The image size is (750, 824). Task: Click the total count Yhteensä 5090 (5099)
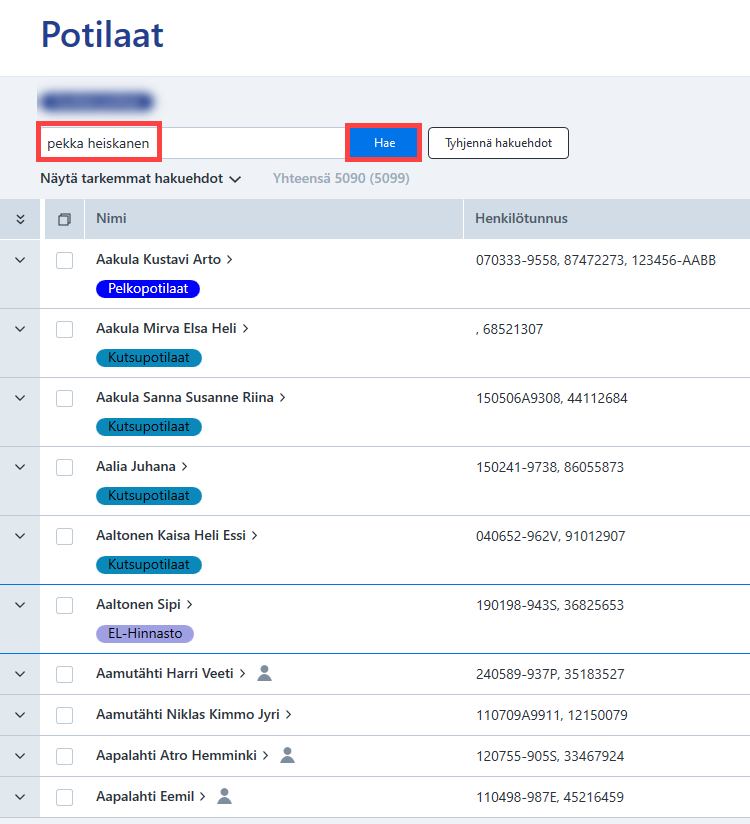point(341,179)
